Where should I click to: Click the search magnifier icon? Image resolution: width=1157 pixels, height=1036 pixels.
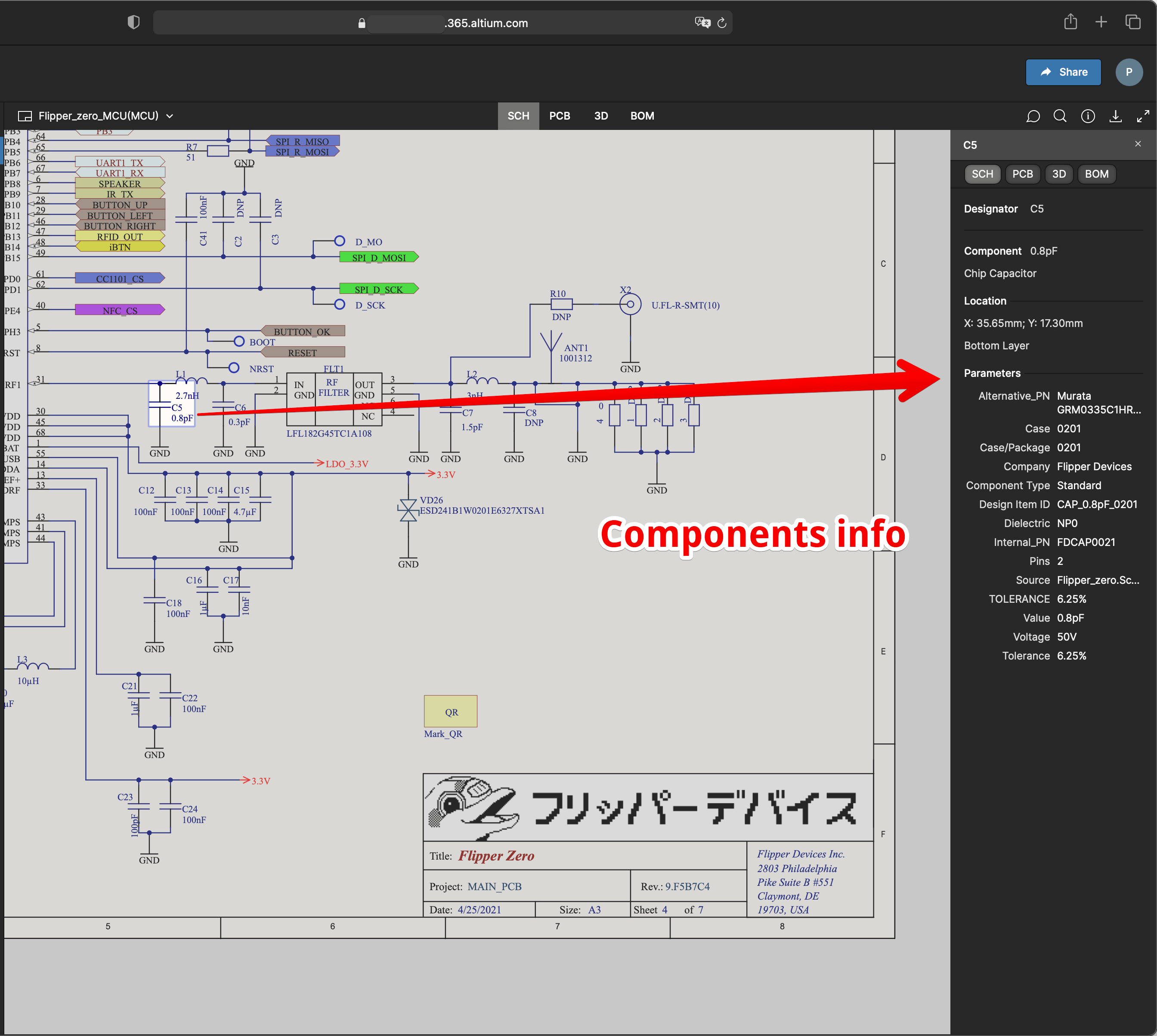pos(1060,116)
